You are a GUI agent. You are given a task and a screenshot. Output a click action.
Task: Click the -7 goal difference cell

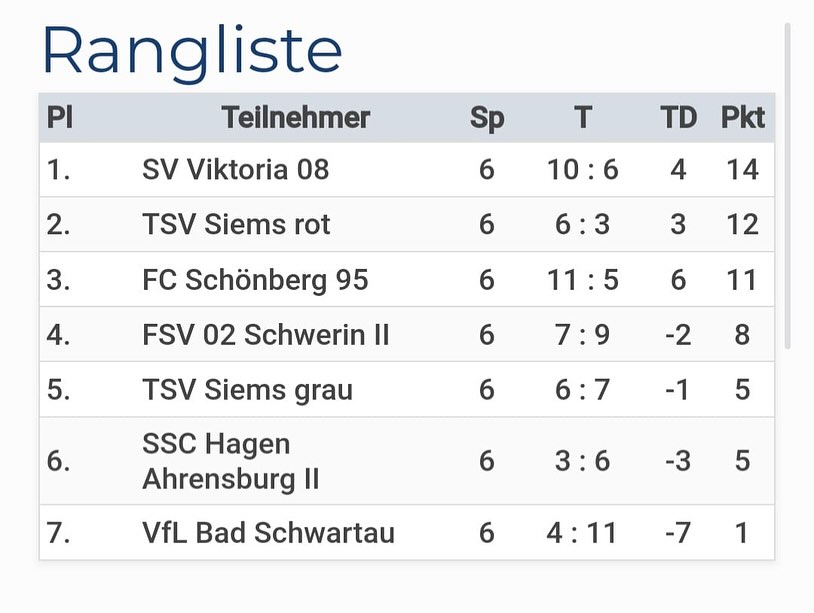point(678,533)
